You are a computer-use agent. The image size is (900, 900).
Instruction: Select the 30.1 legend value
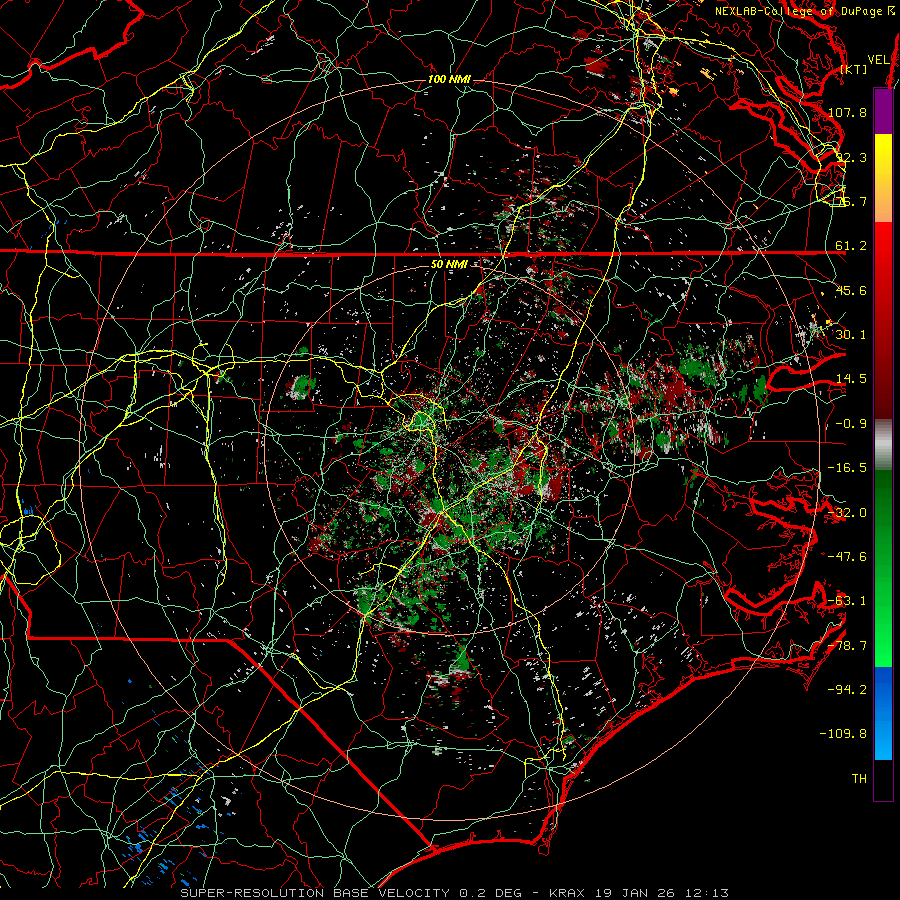tap(851, 335)
